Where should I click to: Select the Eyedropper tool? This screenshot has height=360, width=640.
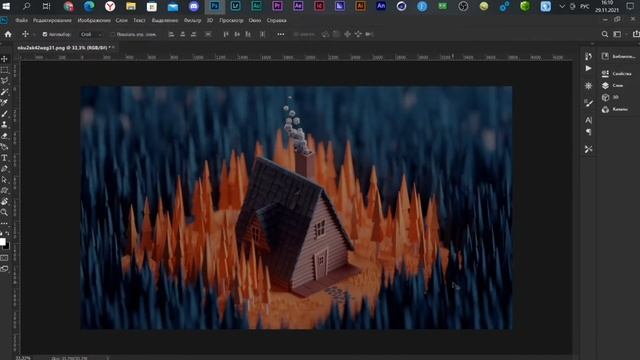4,103
